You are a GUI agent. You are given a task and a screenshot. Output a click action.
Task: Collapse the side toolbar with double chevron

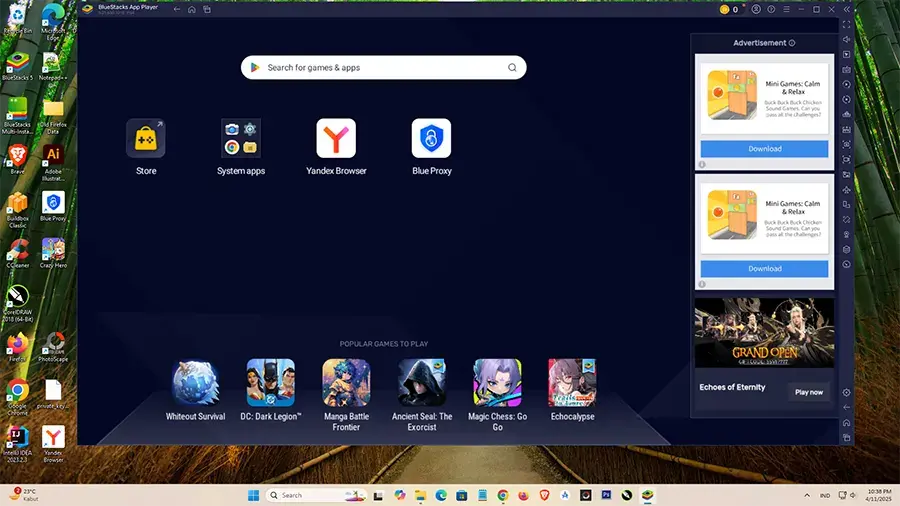tap(847, 9)
